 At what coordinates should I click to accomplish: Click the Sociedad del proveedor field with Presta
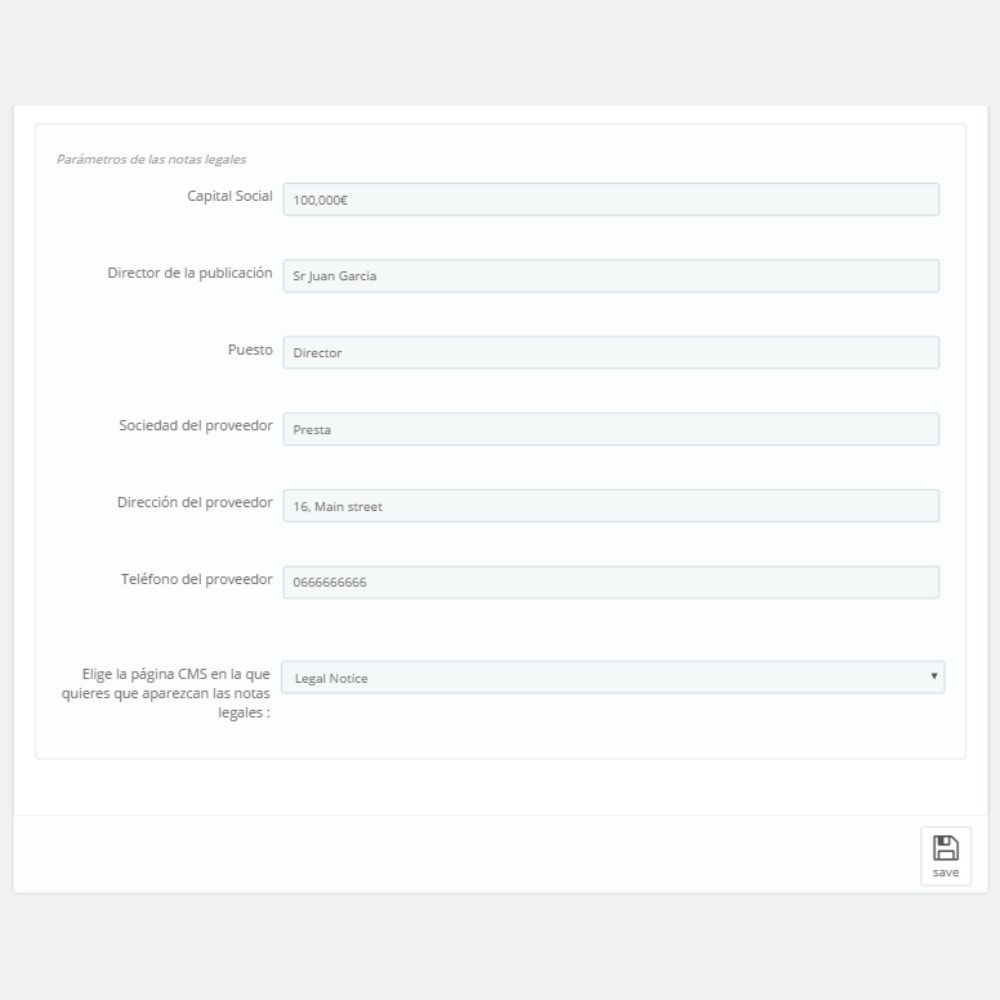pos(611,429)
